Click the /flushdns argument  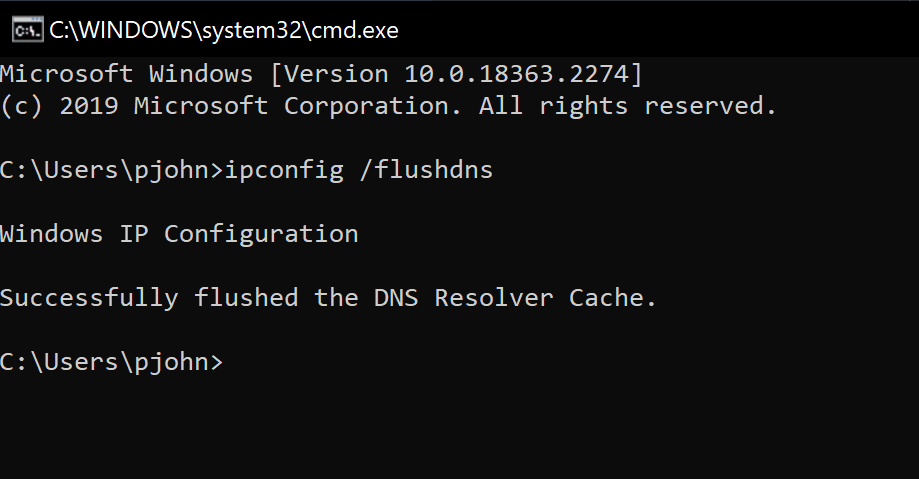[x=427, y=169]
